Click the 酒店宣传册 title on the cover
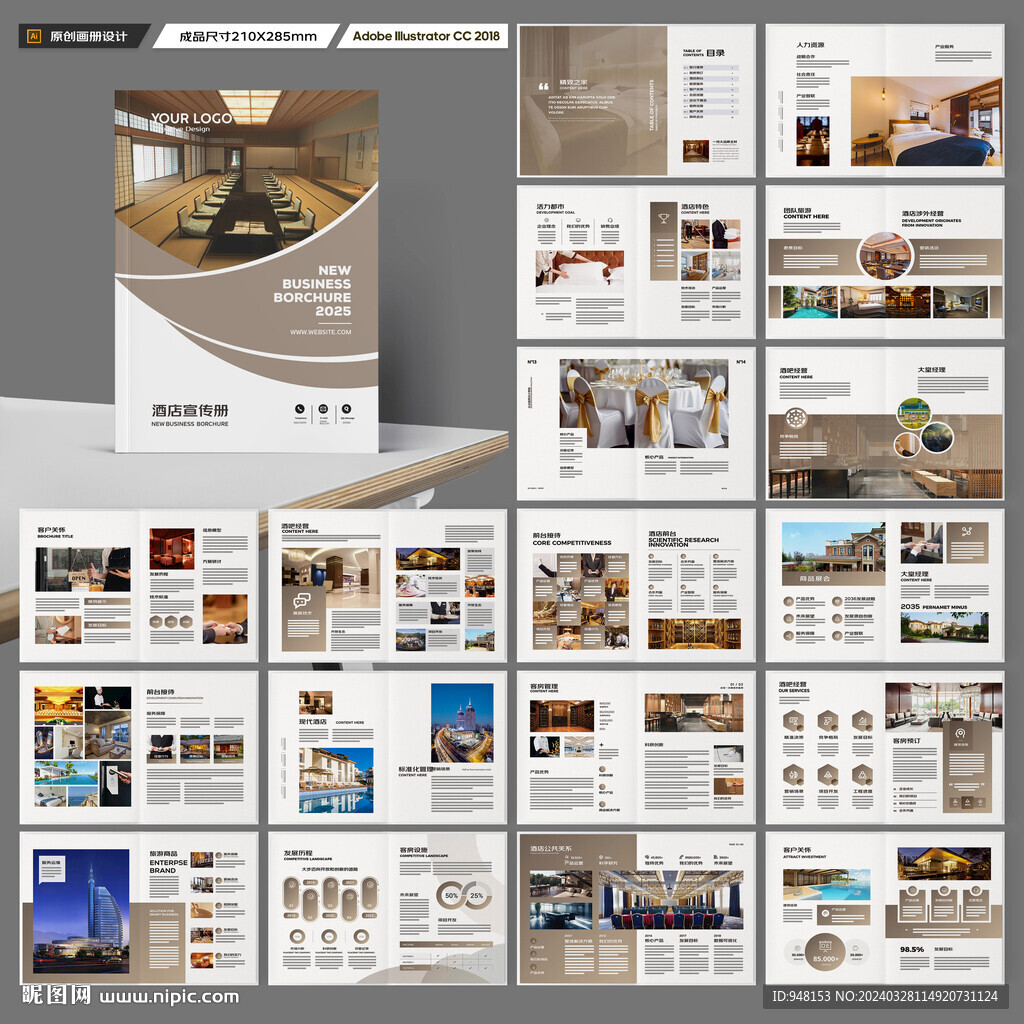The width and height of the screenshot is (1024, 1024). [x=190, y=410]
